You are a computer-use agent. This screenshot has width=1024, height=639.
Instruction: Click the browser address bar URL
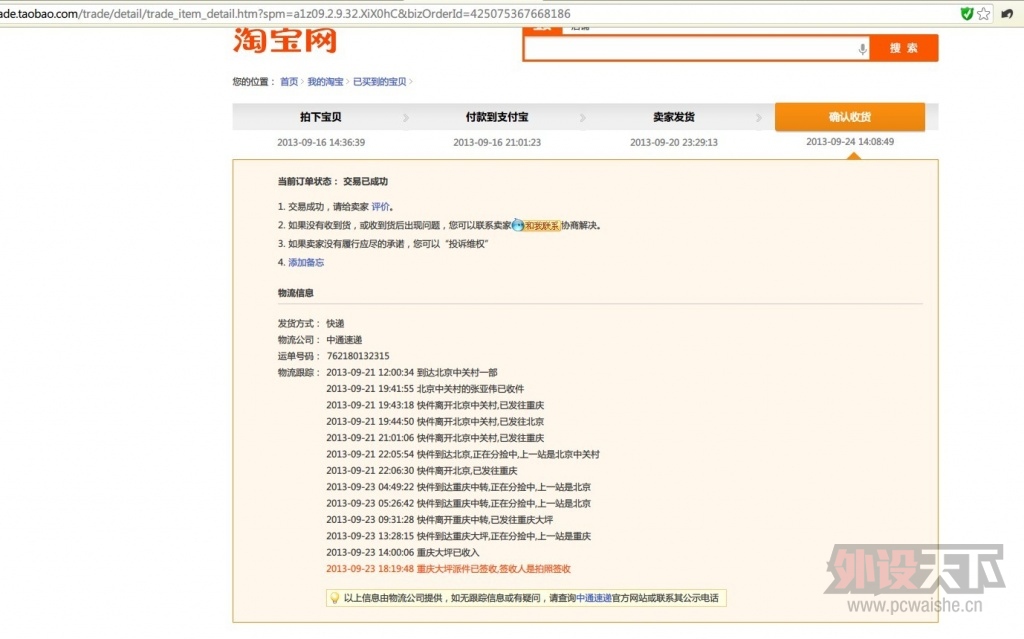[285, 14]
